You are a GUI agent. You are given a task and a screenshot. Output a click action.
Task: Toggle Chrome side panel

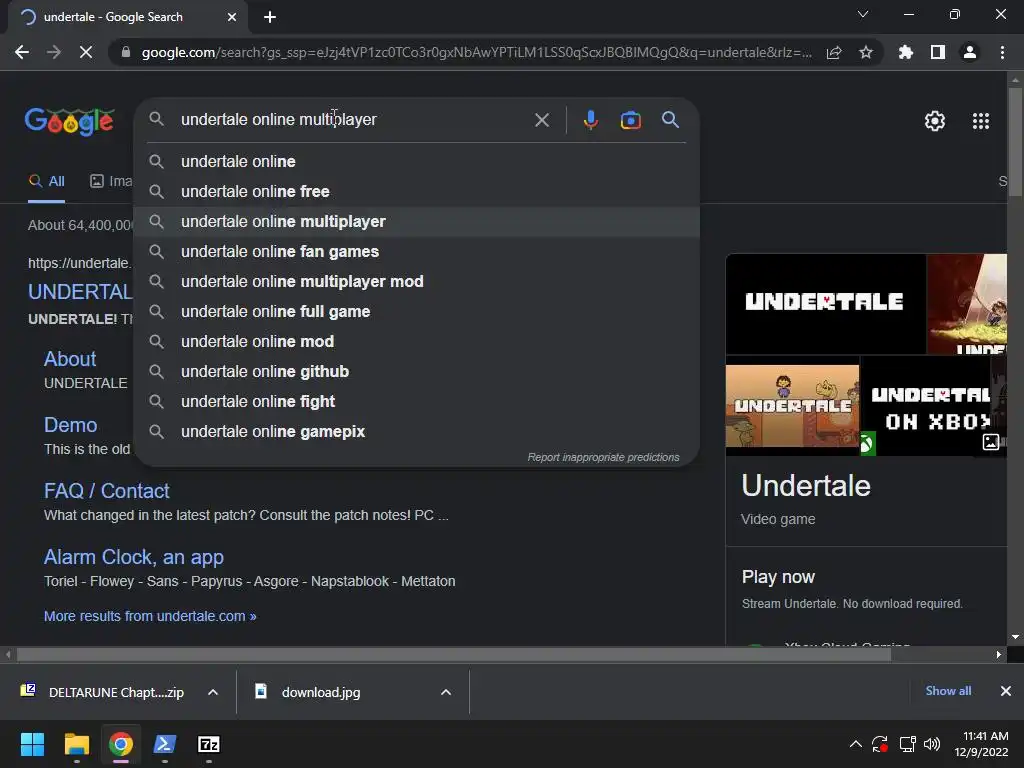(x=938, y=52)
